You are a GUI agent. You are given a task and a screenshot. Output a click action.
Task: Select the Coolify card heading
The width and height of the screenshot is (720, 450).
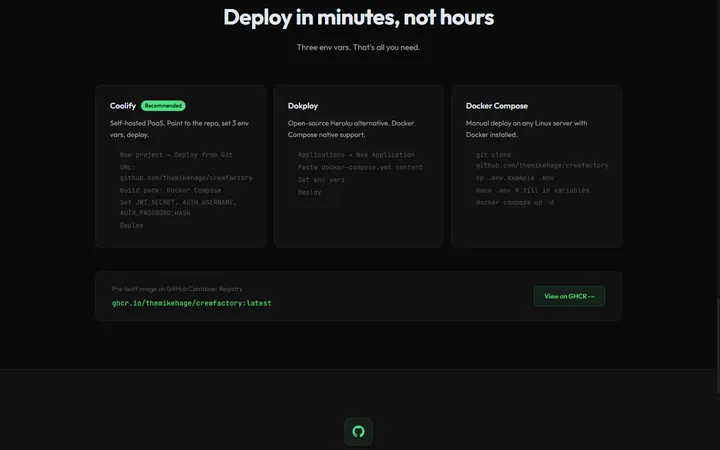[123, 106]
